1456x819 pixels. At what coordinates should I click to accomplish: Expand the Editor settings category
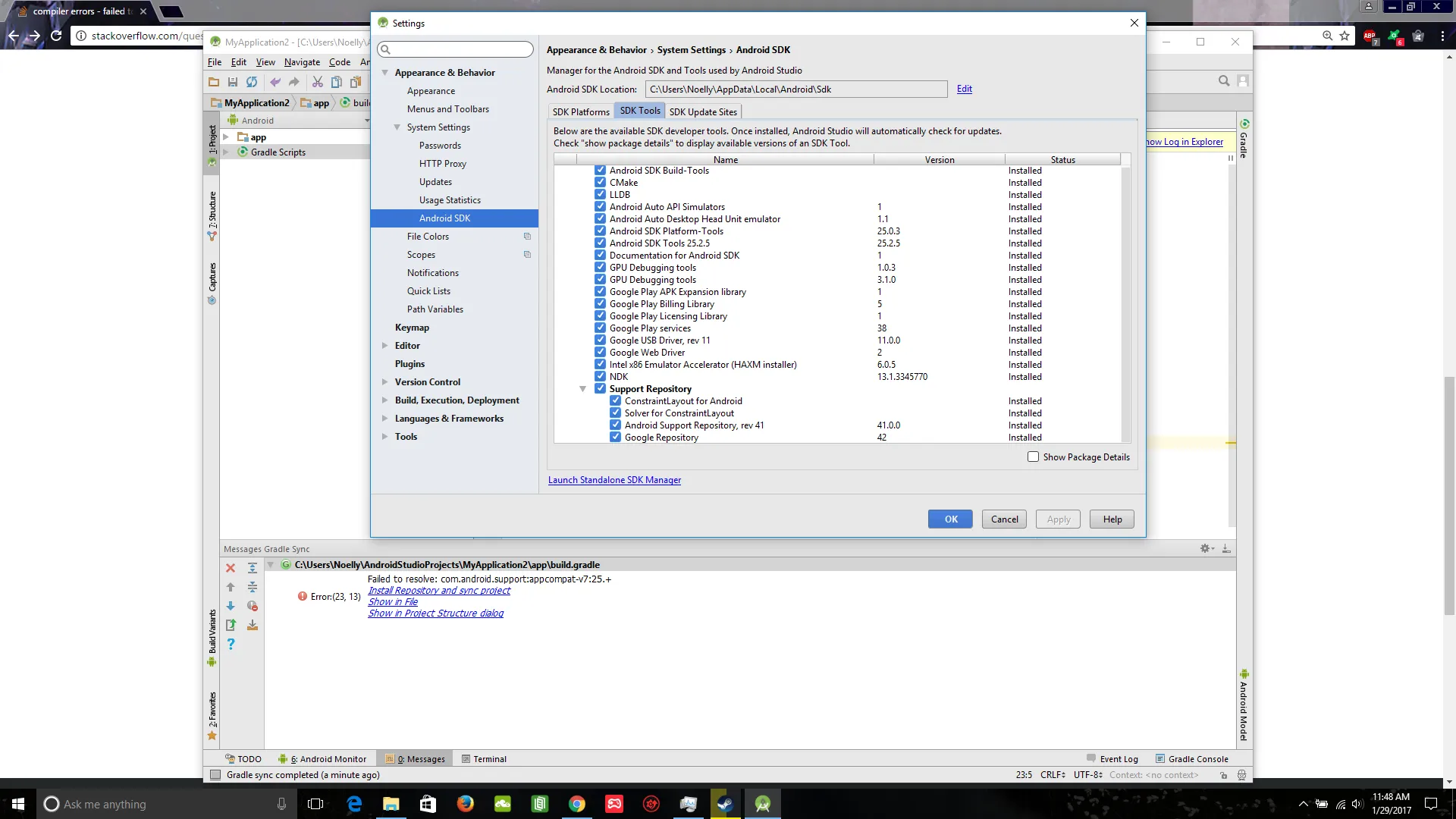coord(385,346)
